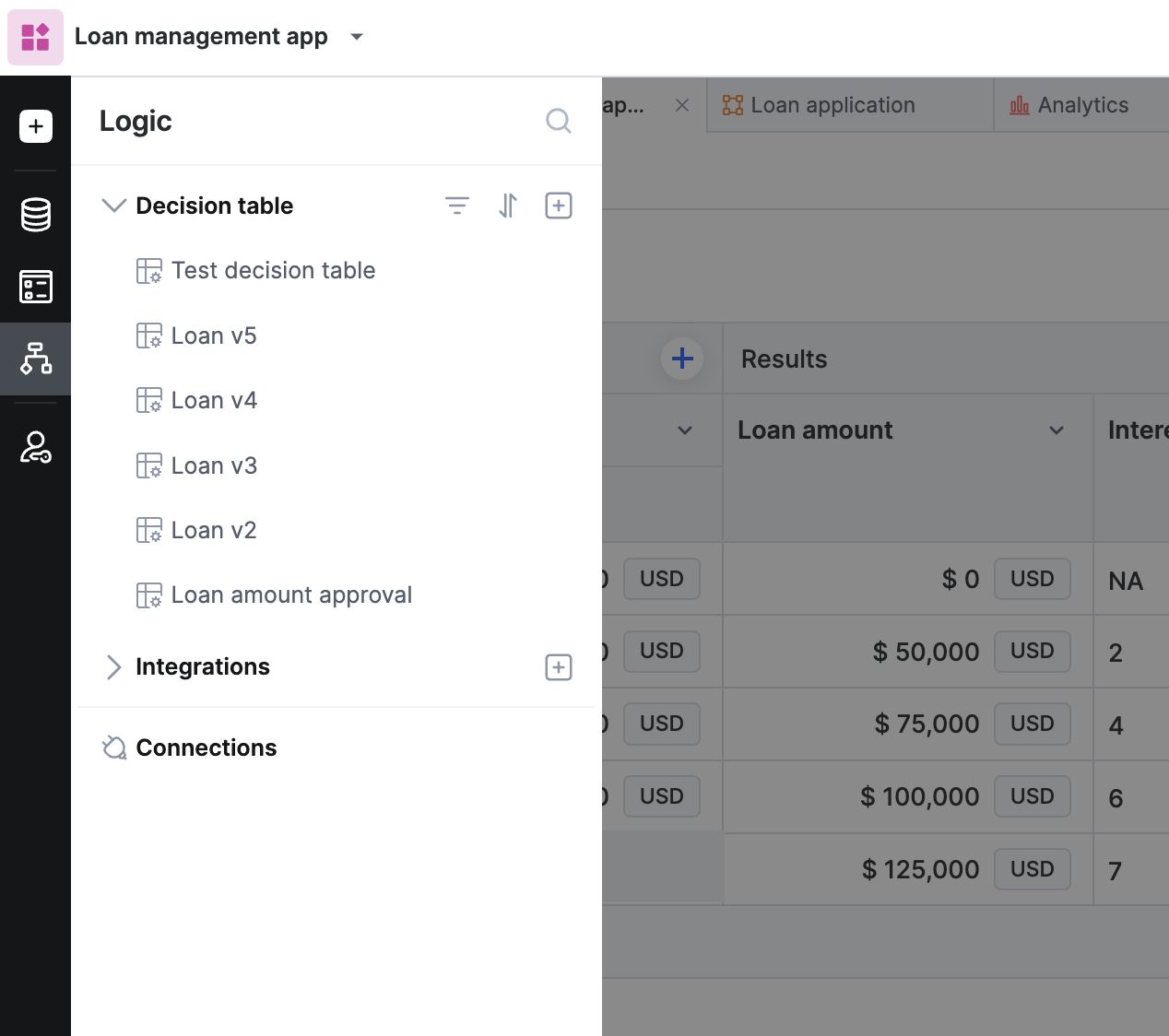The image size is (1169, 1036).
Task: Expand the Integrations section
Action: 113,667
